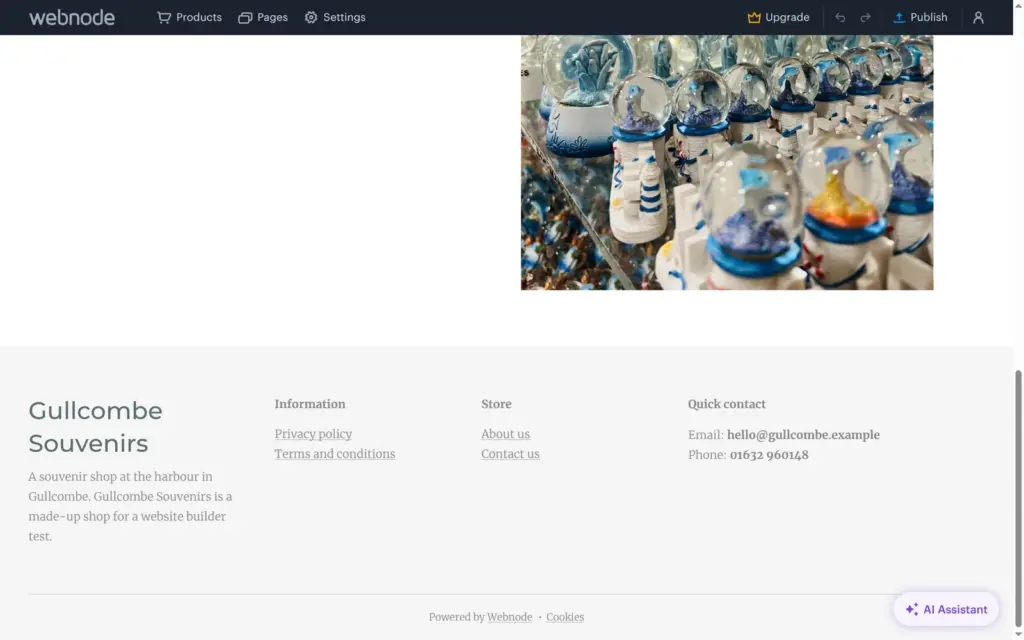Click the phone number 01632 960148
Image resolution: width=1024 pixels, height=640 pixels.
pyautogui.click(x=769, y=455)
